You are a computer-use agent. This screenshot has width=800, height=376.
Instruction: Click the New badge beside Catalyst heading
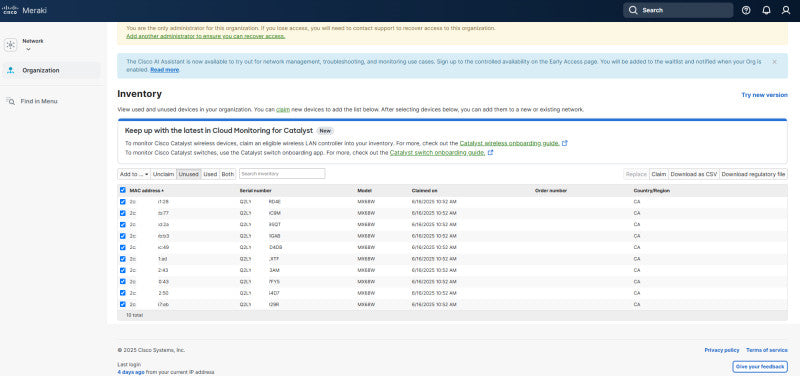[x=325, y=131]
